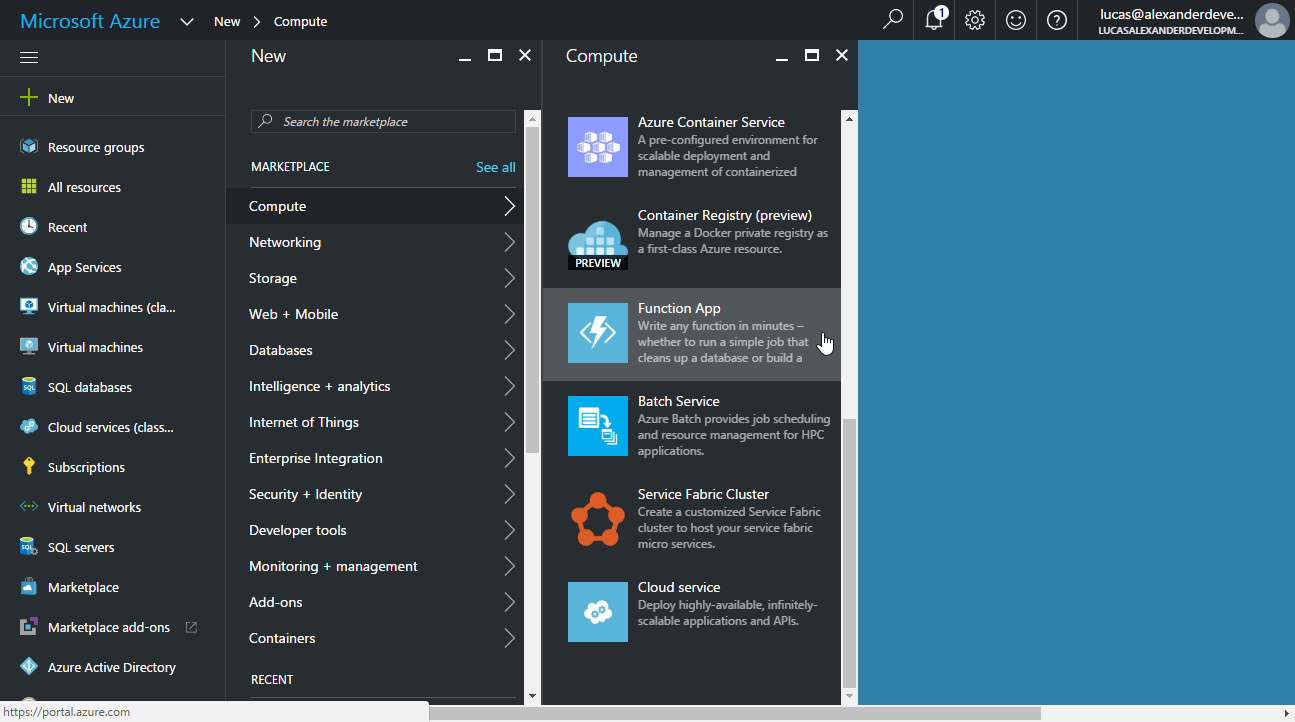
Task: Click the Azure Container Service title
Action: [712, 122]
